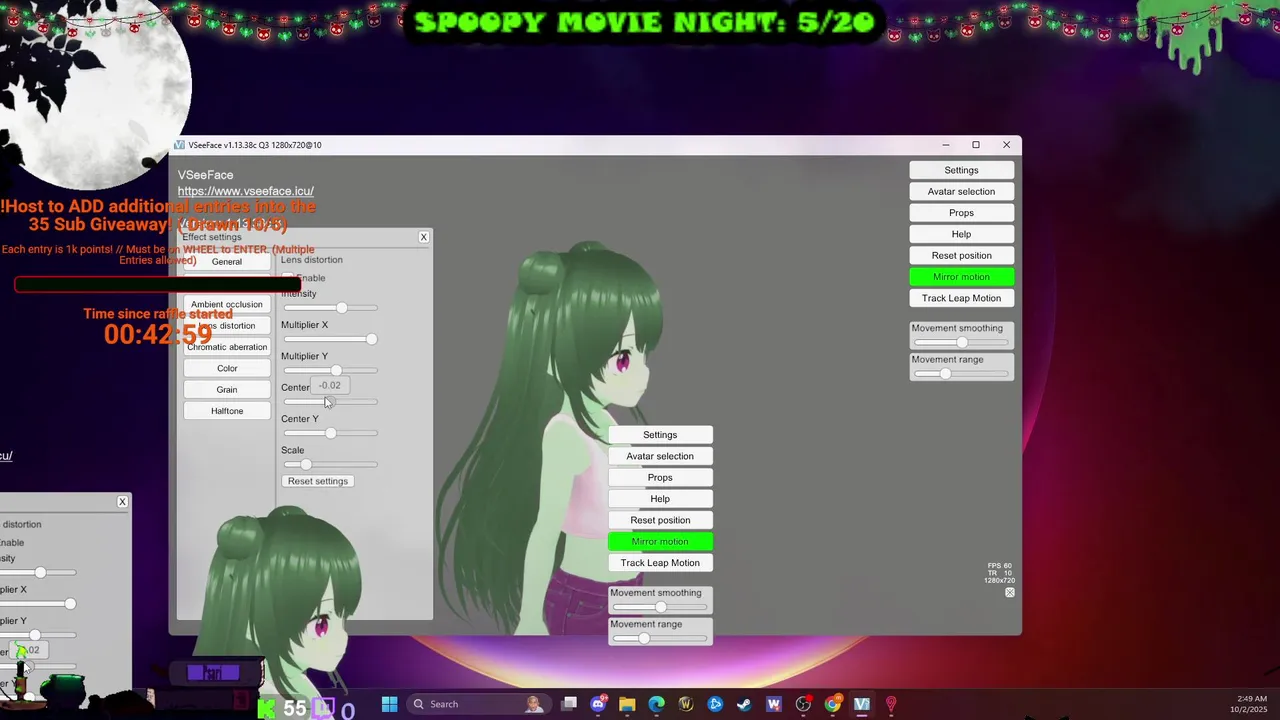
Task: Toggle the Lens distortion Enable checkbox
Action: 288,277
